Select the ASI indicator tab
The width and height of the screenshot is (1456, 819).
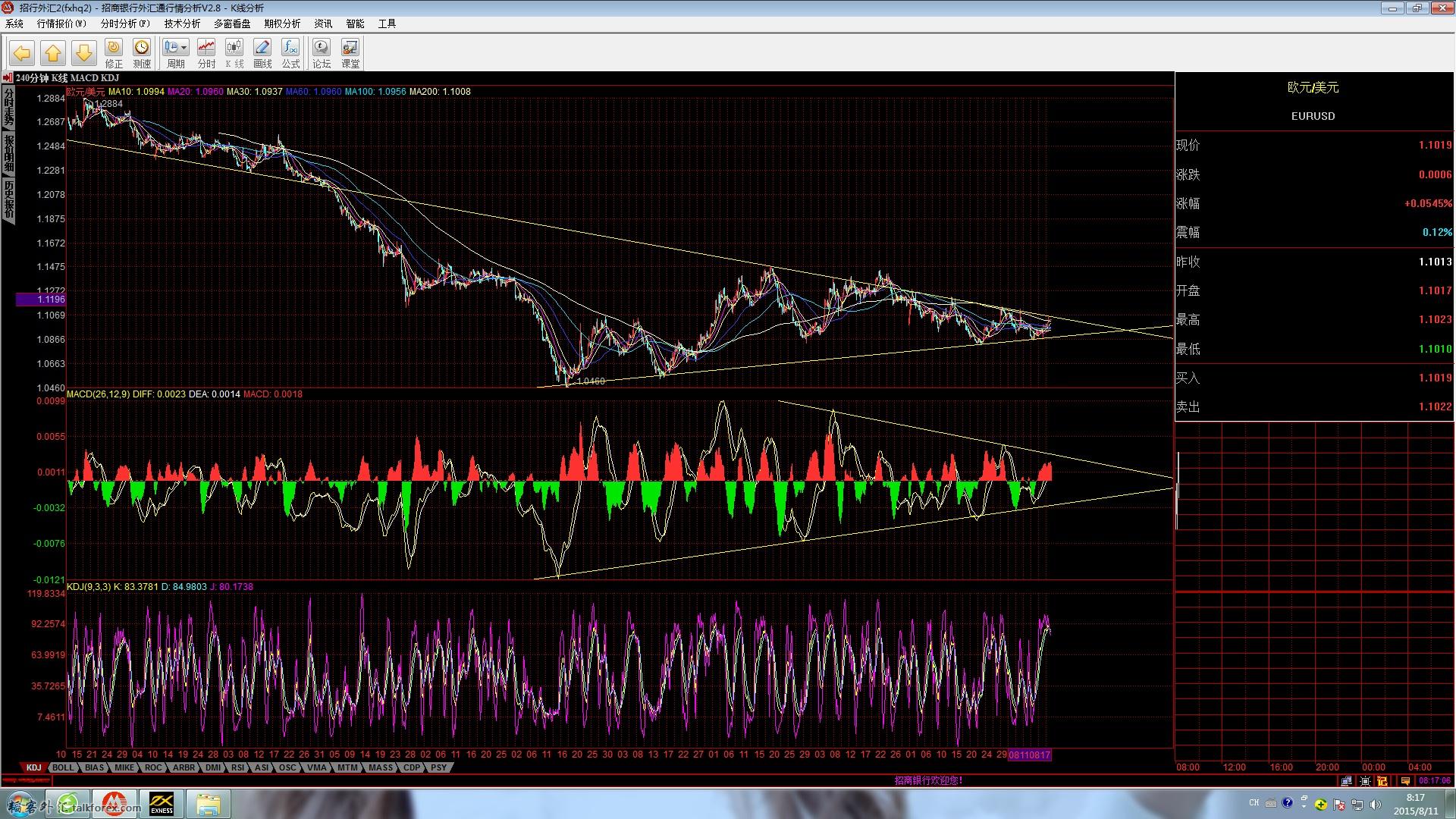pos(262,767)
